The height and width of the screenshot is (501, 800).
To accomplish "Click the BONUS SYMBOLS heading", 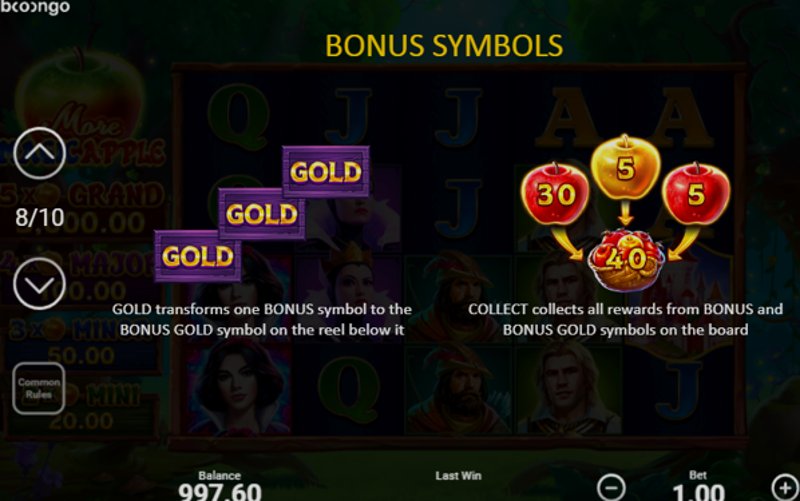I will point(444,45).
